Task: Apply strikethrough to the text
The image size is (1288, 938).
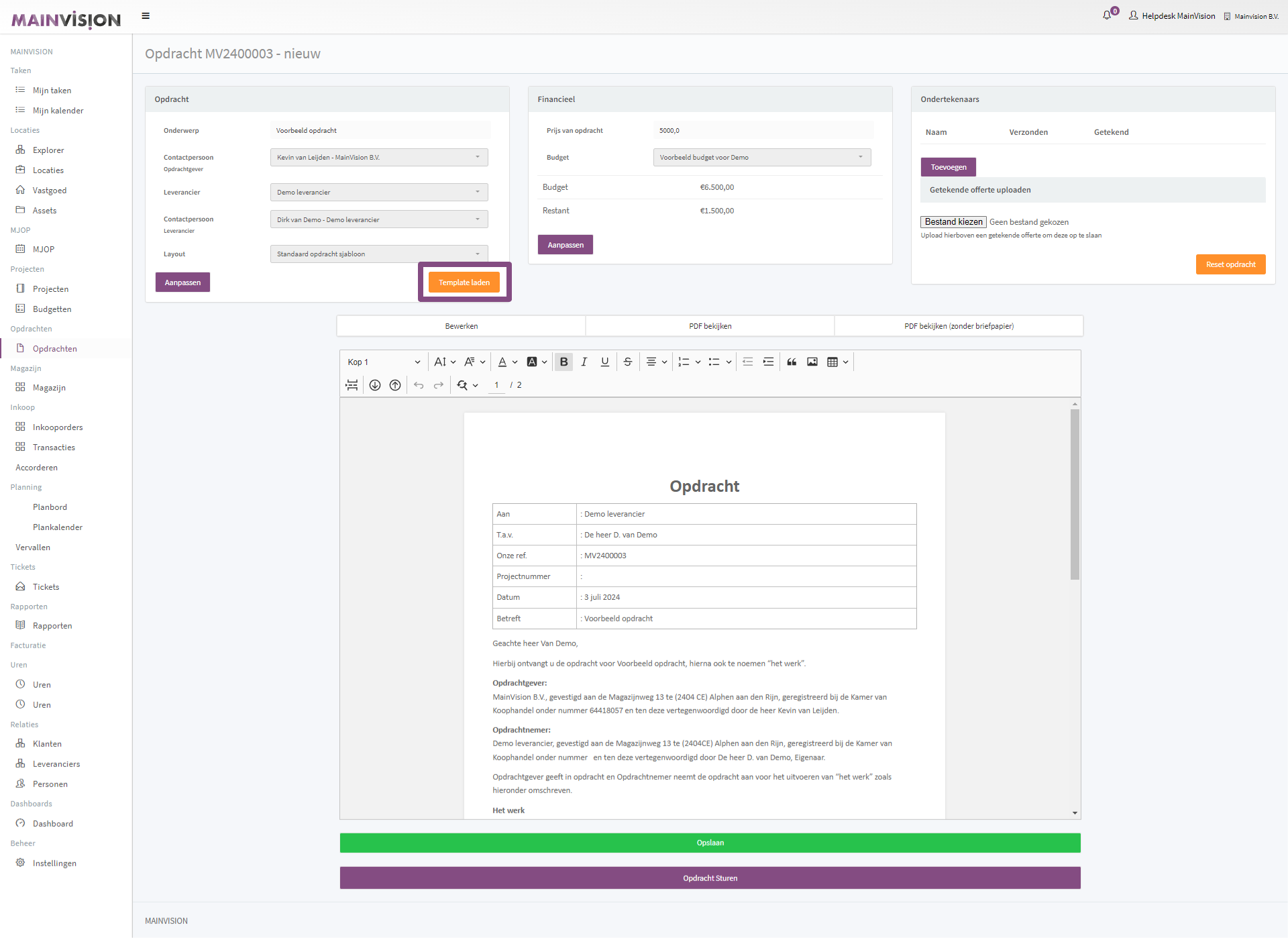Action: (x=628, y=362)
